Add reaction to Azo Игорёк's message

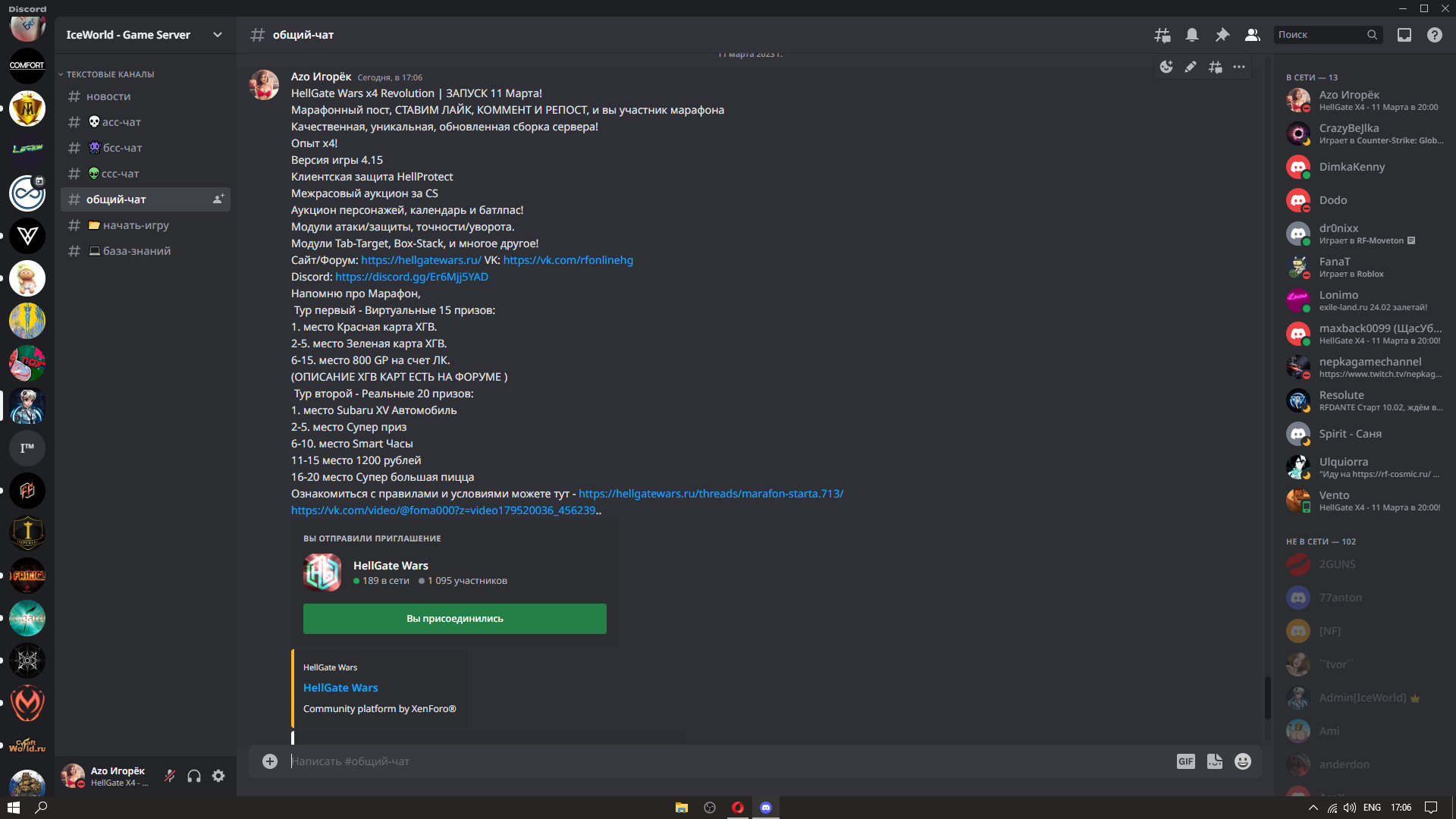coord(1166,67)
